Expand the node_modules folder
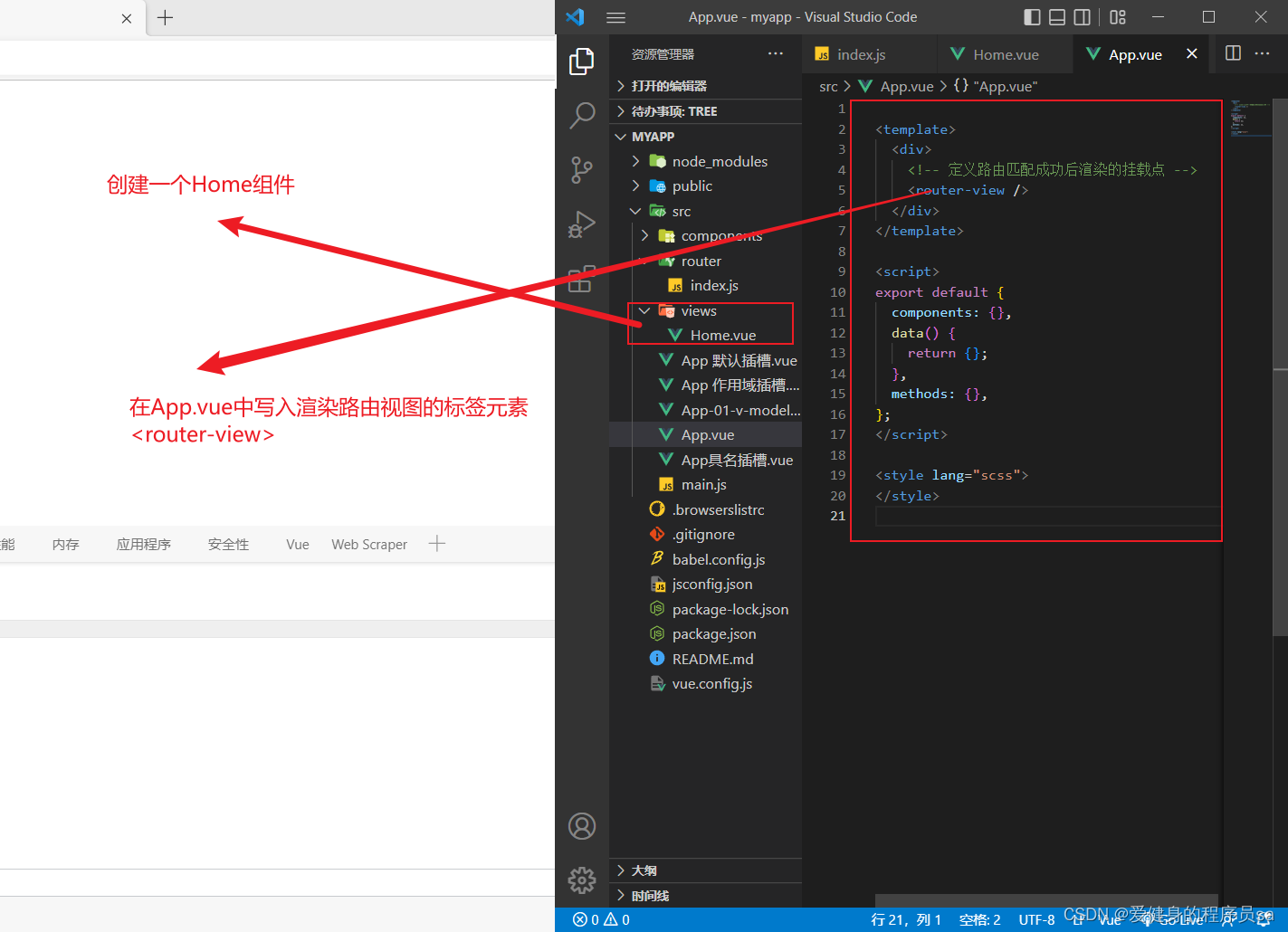The width and height of the screenshot is (1288, 932). coord(705,161)
